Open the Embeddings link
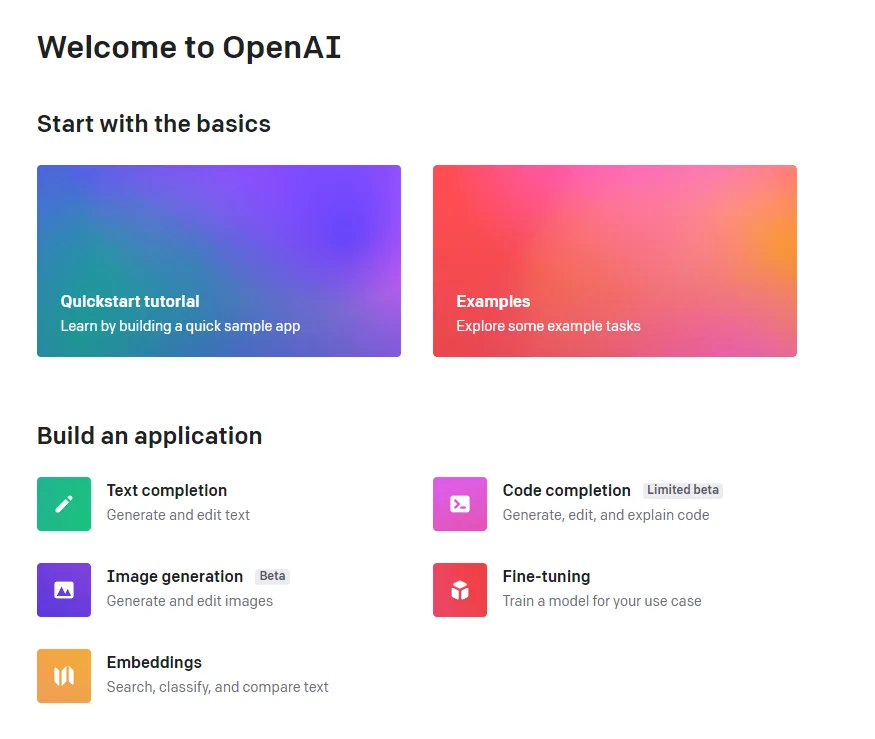This screenshot has height=739, width=875. pyautogui.click(x=154, y=663)
